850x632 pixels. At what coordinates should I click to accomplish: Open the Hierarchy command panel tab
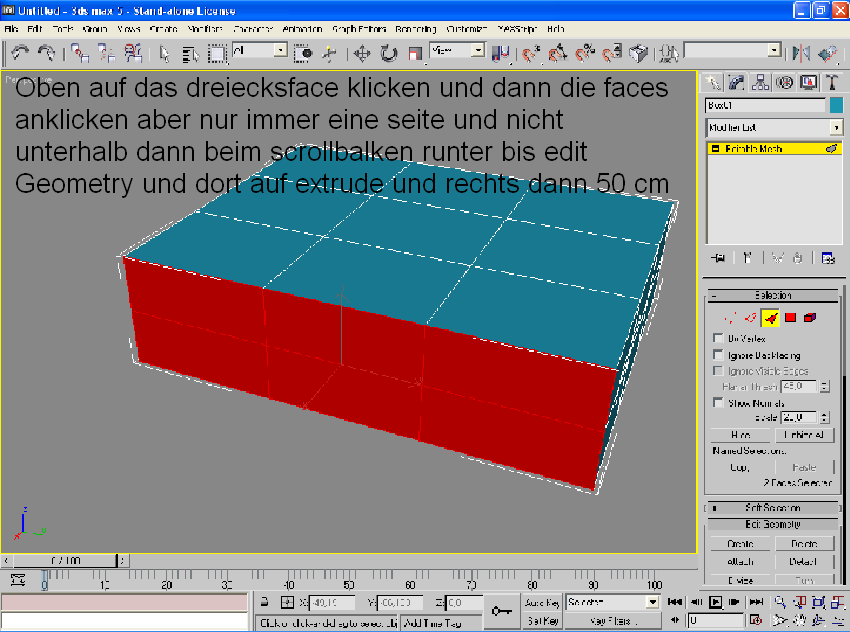point(761,82)
